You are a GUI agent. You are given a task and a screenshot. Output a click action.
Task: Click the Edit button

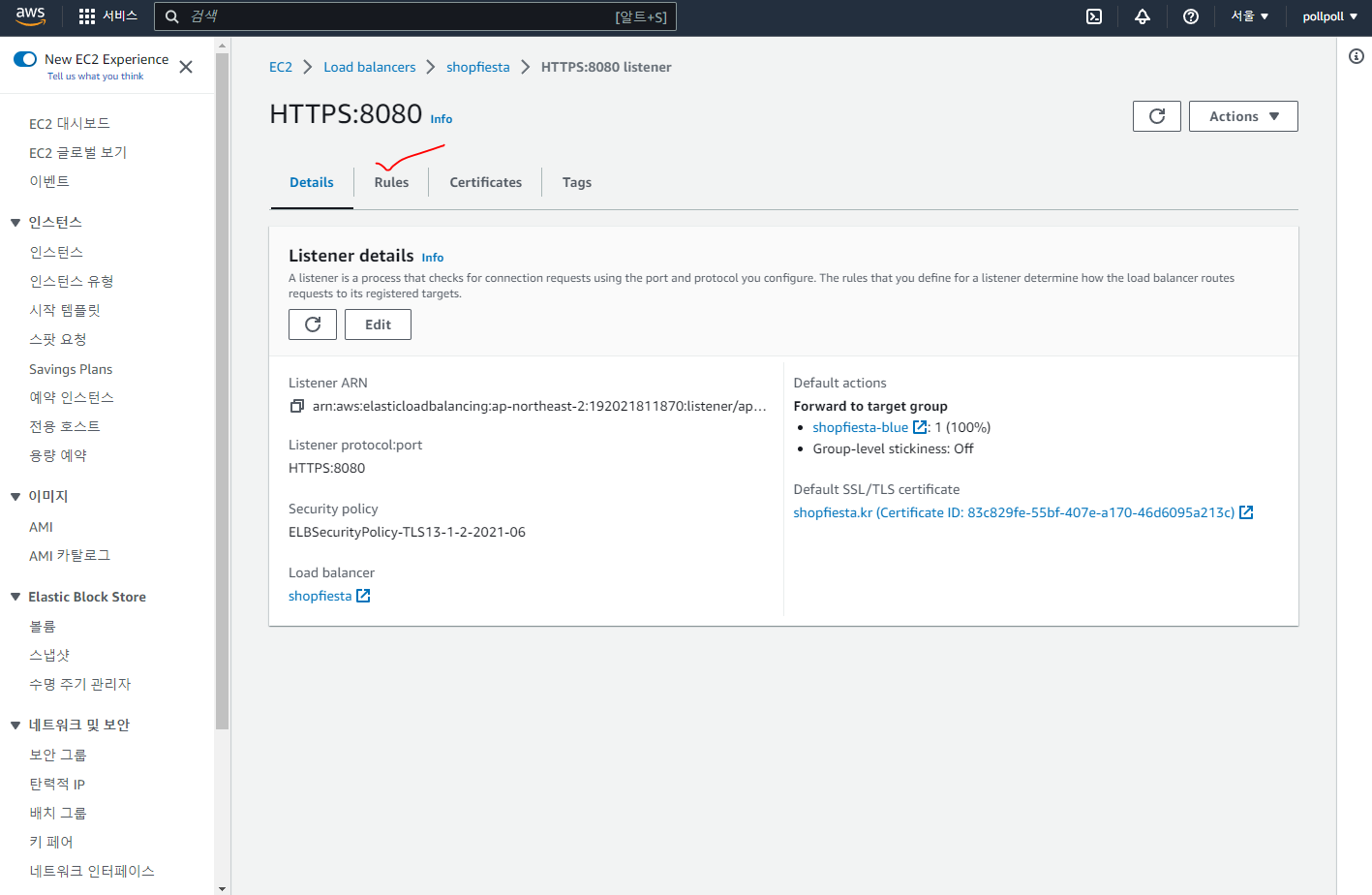click(x=378, y=324)
